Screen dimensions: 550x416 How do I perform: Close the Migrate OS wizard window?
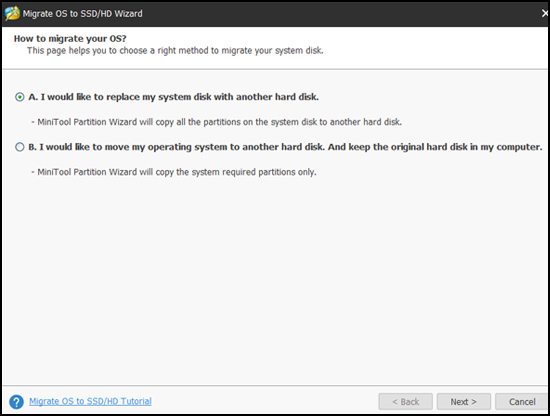(545, 13)
